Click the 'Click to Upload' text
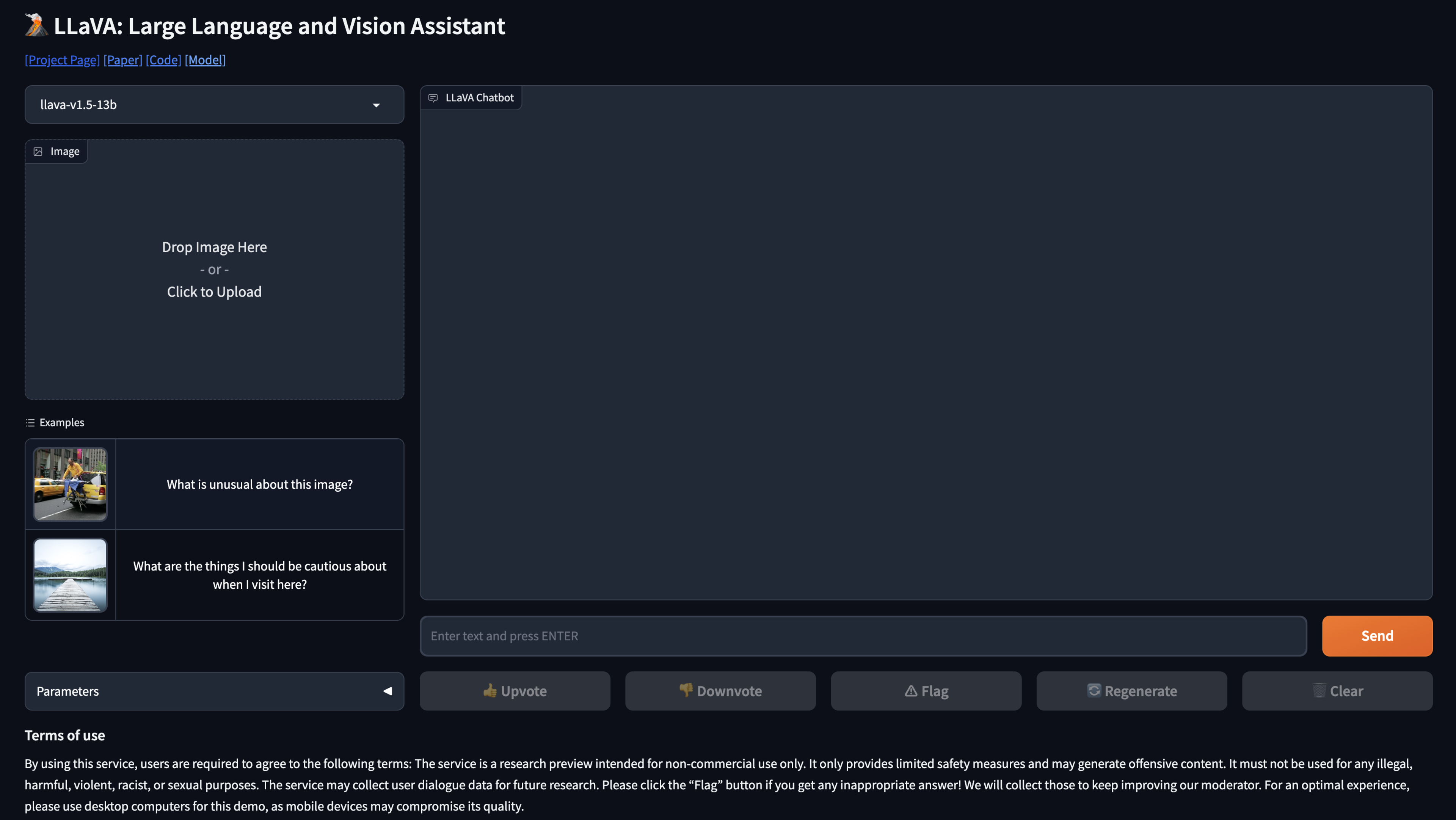This screenshot has width=1456, height=820. coord(214,292)
